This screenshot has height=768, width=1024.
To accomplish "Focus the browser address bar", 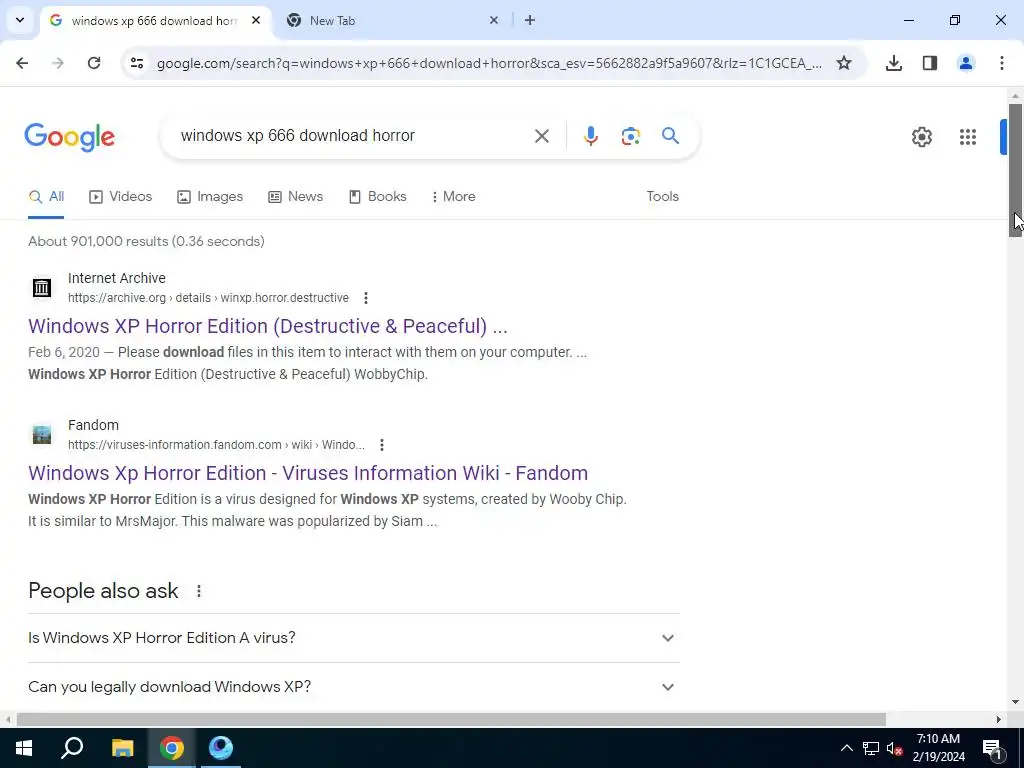I will pyautogui.click(x=488, y=63).
